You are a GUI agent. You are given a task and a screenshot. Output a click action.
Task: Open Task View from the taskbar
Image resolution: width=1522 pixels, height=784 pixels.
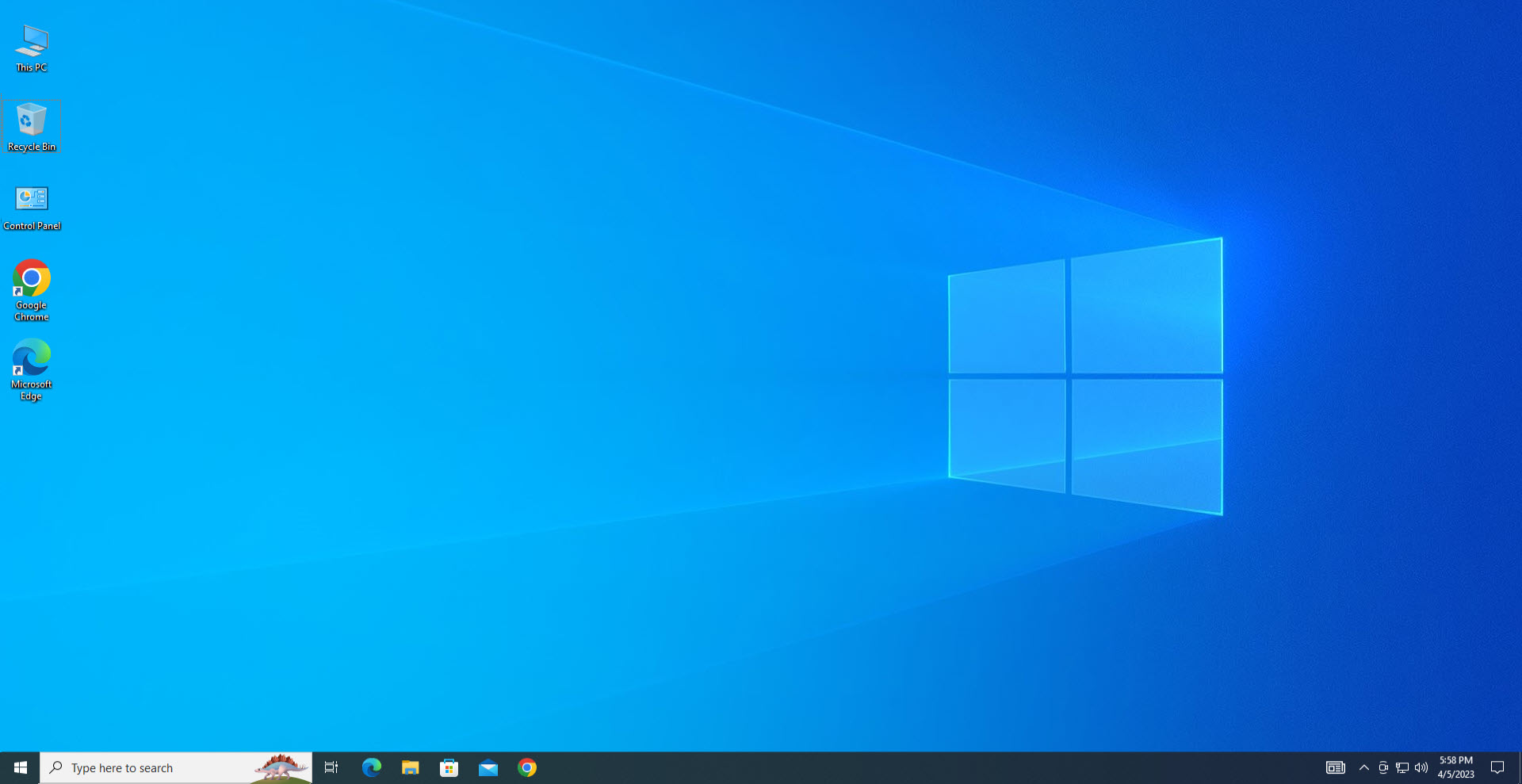pyautogui.click(x=331, y=767)
